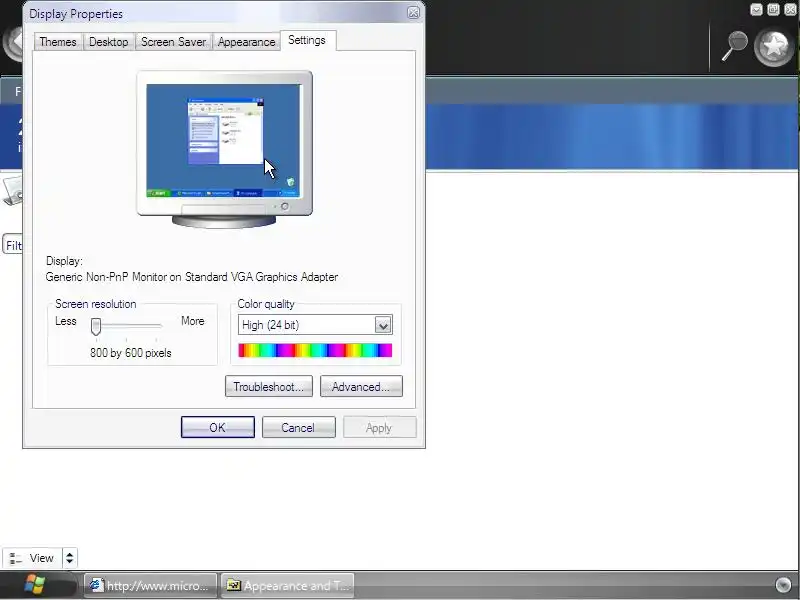The image size is (800, 600).
Task: Select the Settings tab
Action: 307,40
